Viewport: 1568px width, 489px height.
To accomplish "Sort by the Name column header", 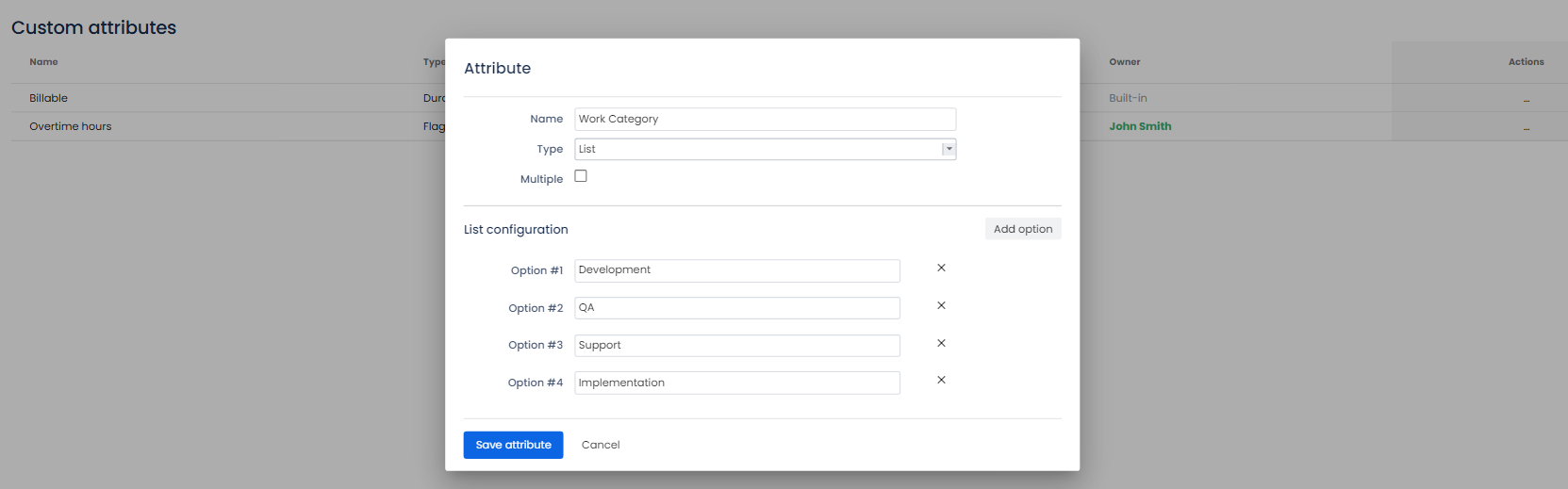I will (x=43, y=62).
